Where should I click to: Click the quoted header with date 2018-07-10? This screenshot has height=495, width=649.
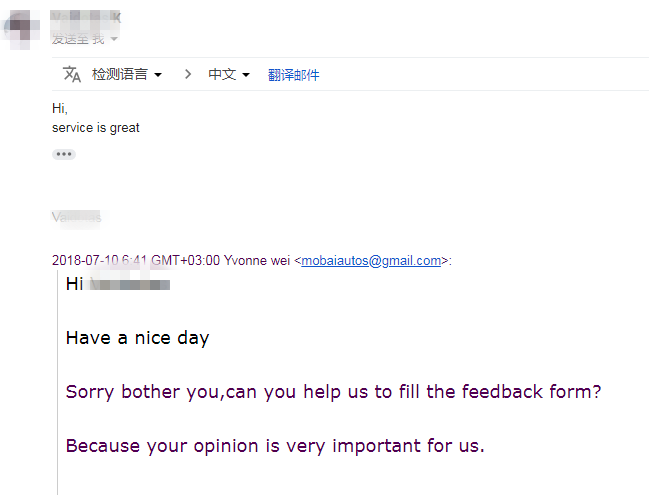coord(252,260)
